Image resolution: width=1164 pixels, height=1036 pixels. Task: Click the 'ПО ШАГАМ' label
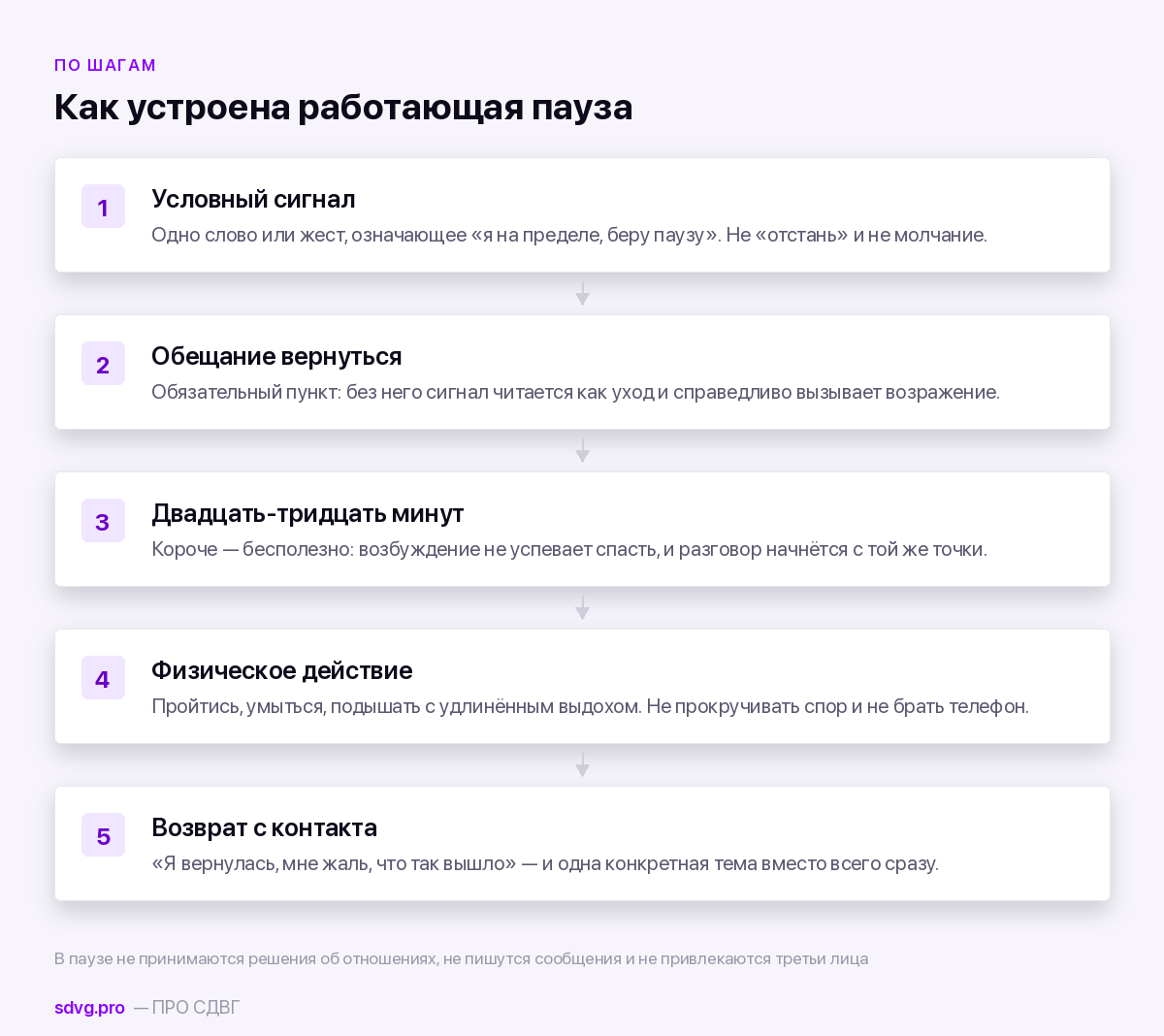click(x=106, y=65)
